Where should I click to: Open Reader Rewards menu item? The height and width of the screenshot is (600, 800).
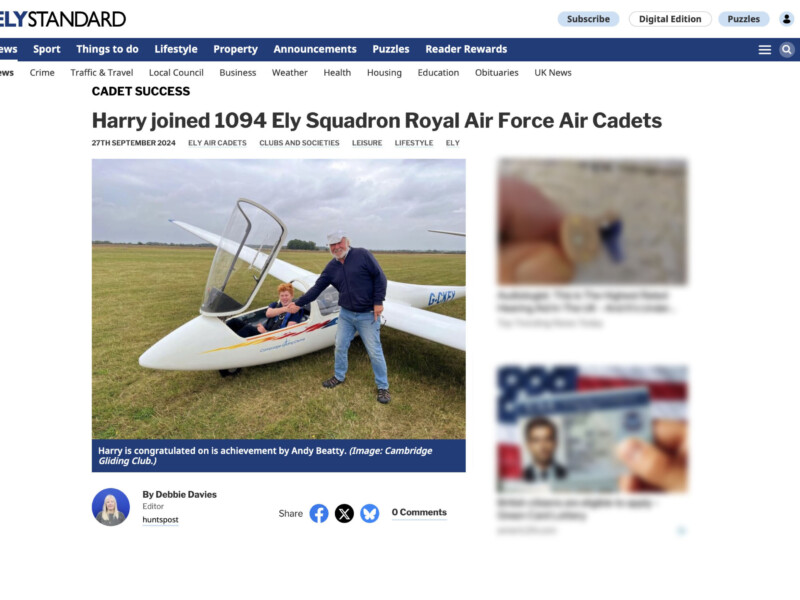coord(466,49)
